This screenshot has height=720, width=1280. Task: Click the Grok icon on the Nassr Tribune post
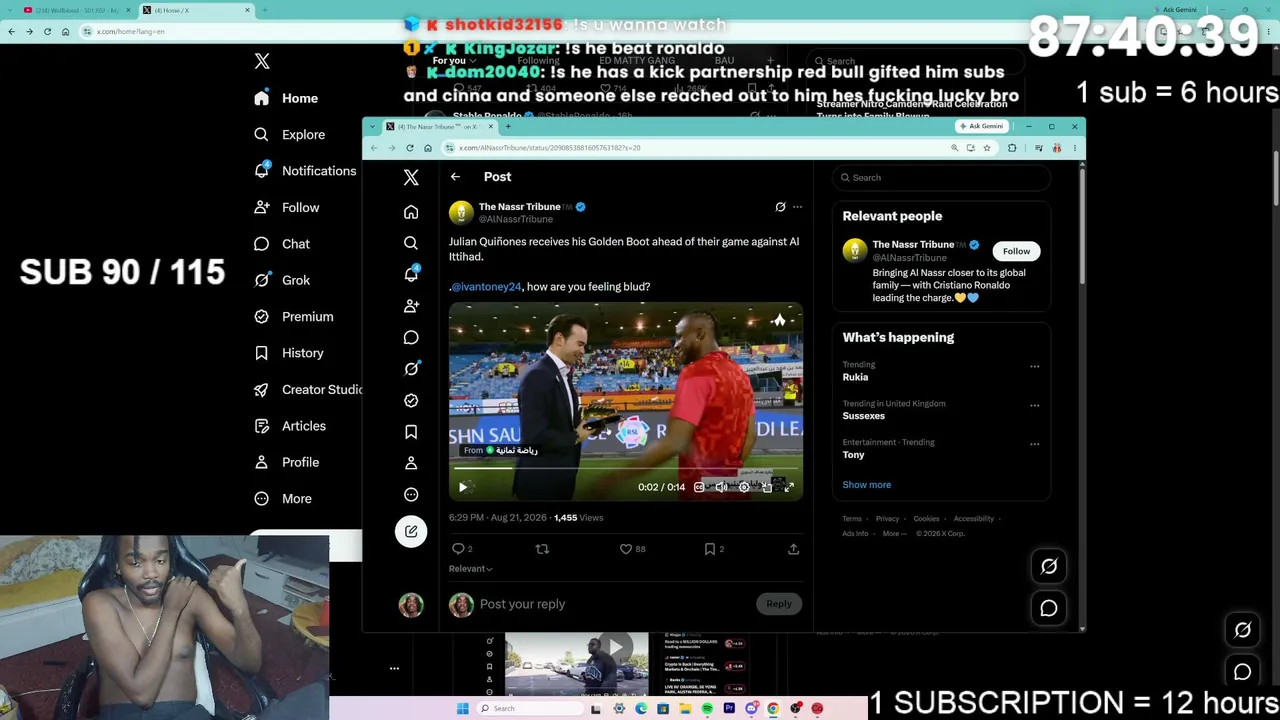pos(780,207)
